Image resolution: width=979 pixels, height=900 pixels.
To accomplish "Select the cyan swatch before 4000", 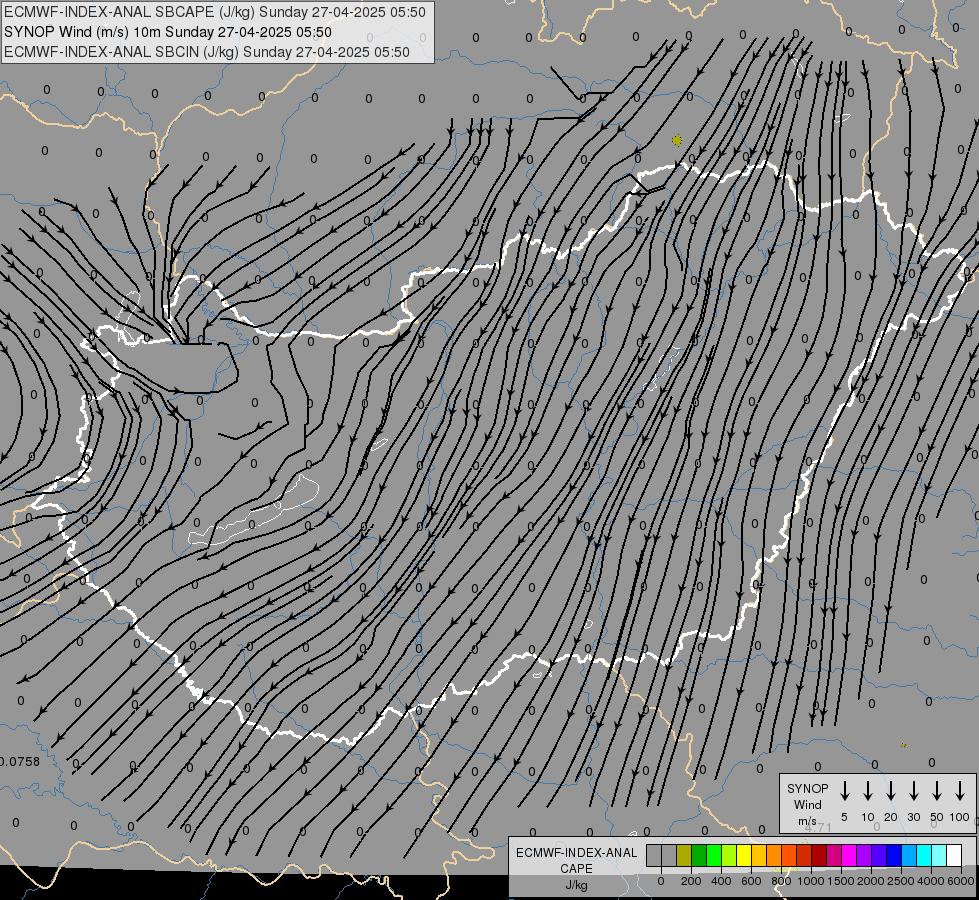I will click(924, 855).
